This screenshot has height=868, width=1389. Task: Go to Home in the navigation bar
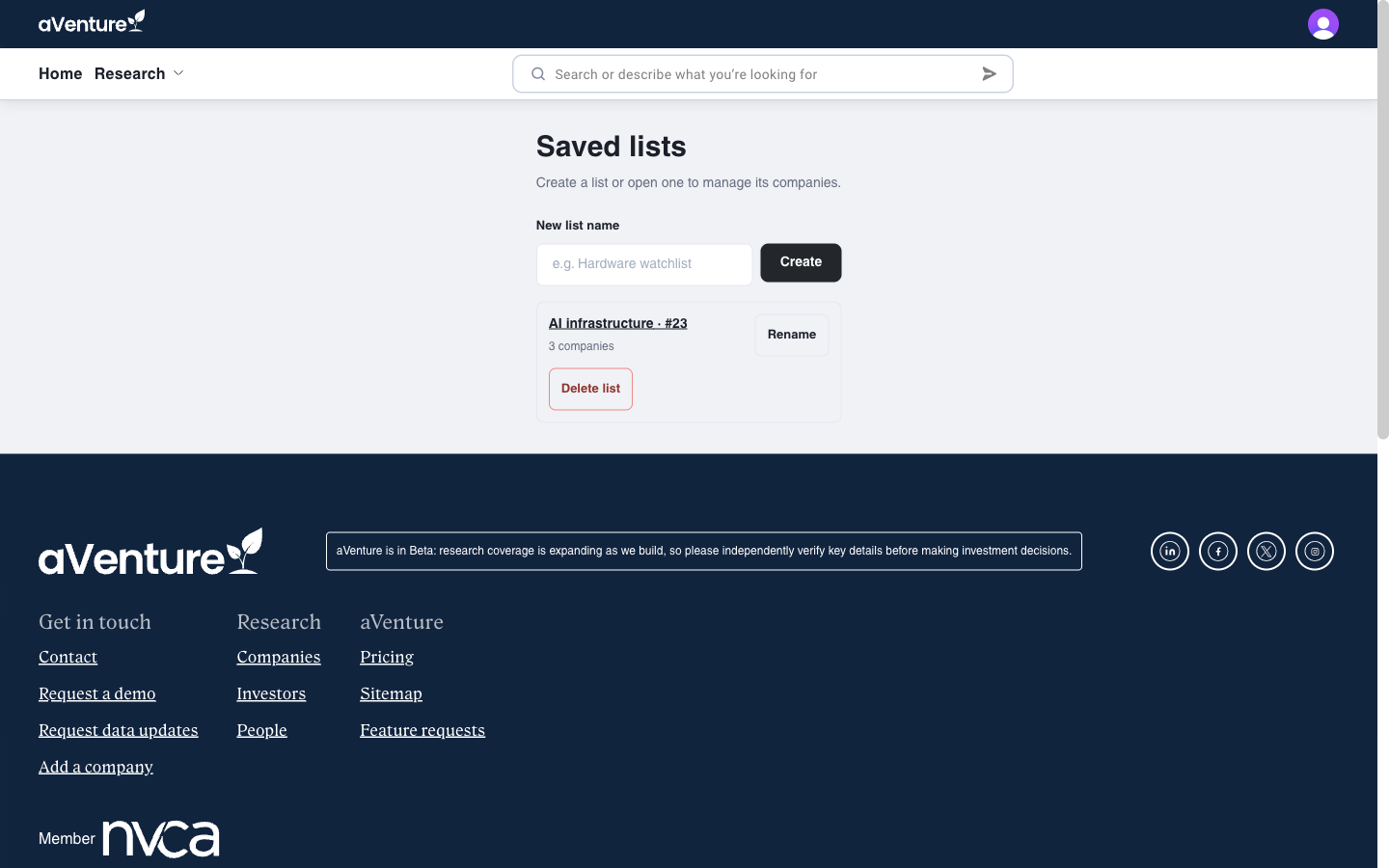pos(60,73)
